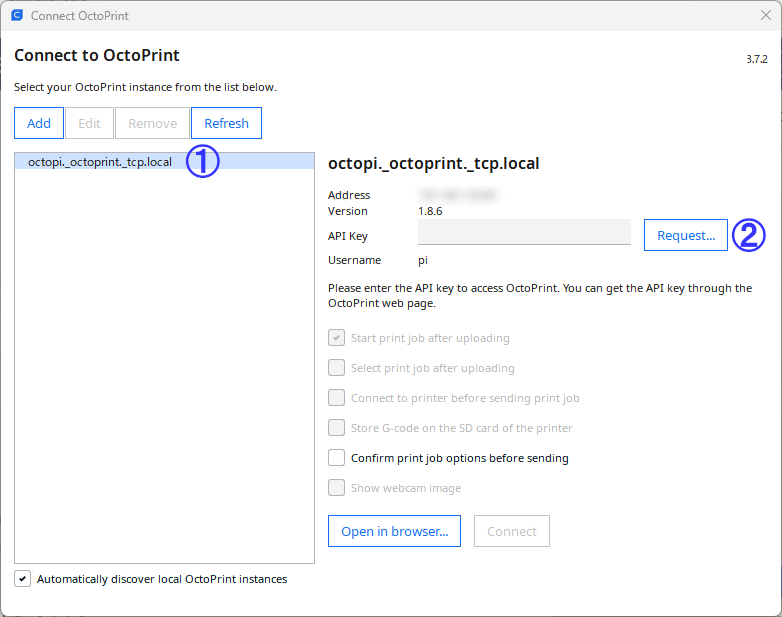Enable Confirm print job options before sending
This screenshot has width=782, height=617.
(337, 457)
